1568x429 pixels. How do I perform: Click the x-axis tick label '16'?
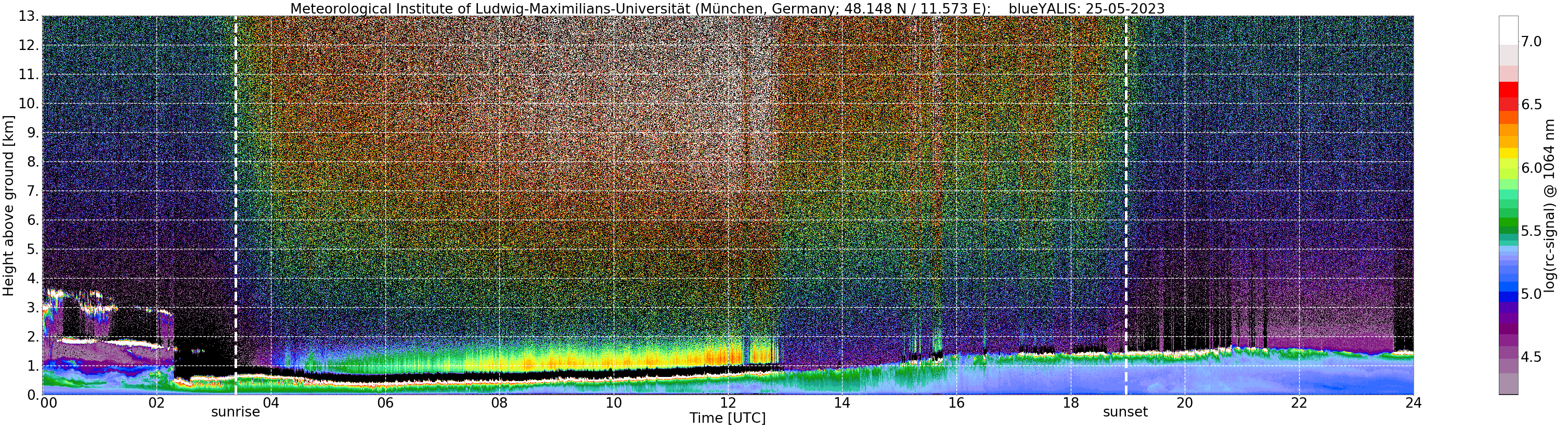pyautogui.click(x=956, y=403)
